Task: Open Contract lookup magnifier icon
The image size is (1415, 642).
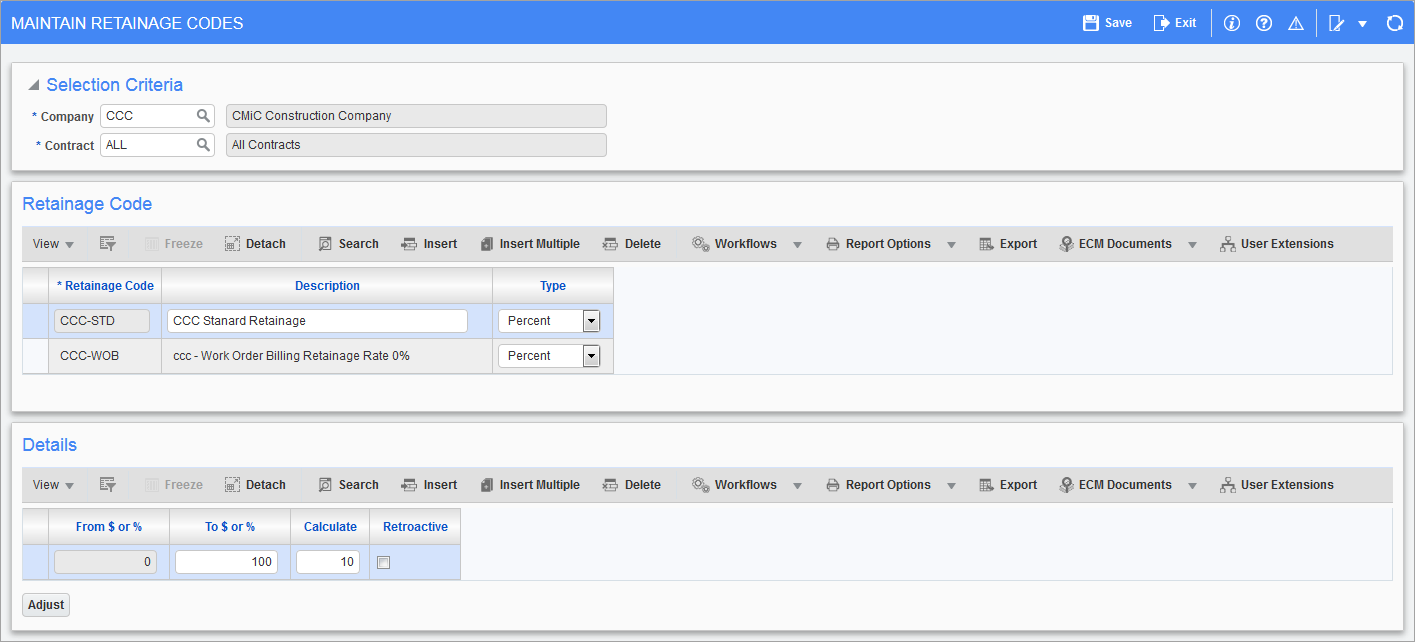Action: tap(203, 145)
